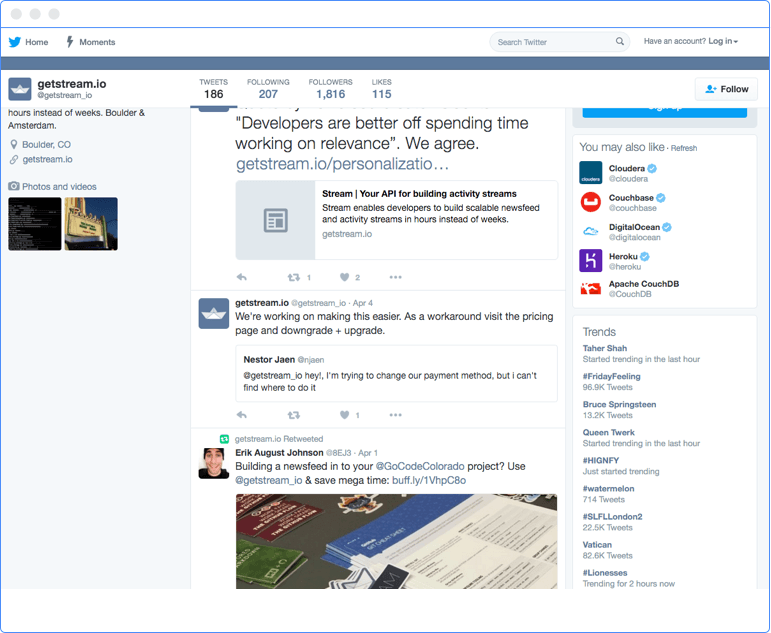Open the theater marquee photo thumbnail

pos(91,224)
